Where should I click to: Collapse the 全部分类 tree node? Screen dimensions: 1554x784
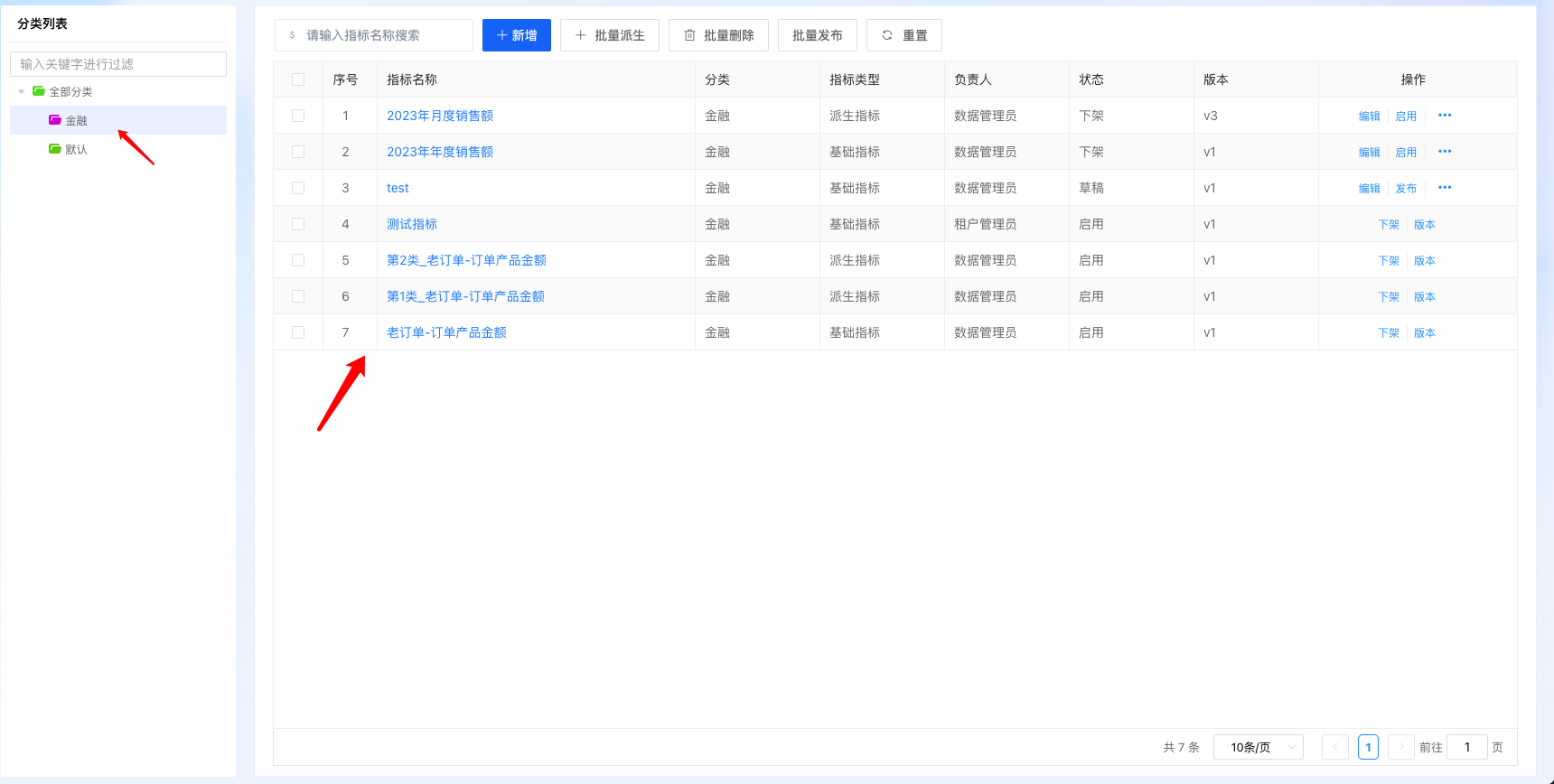pyautogui.click(x=22, y=91)
